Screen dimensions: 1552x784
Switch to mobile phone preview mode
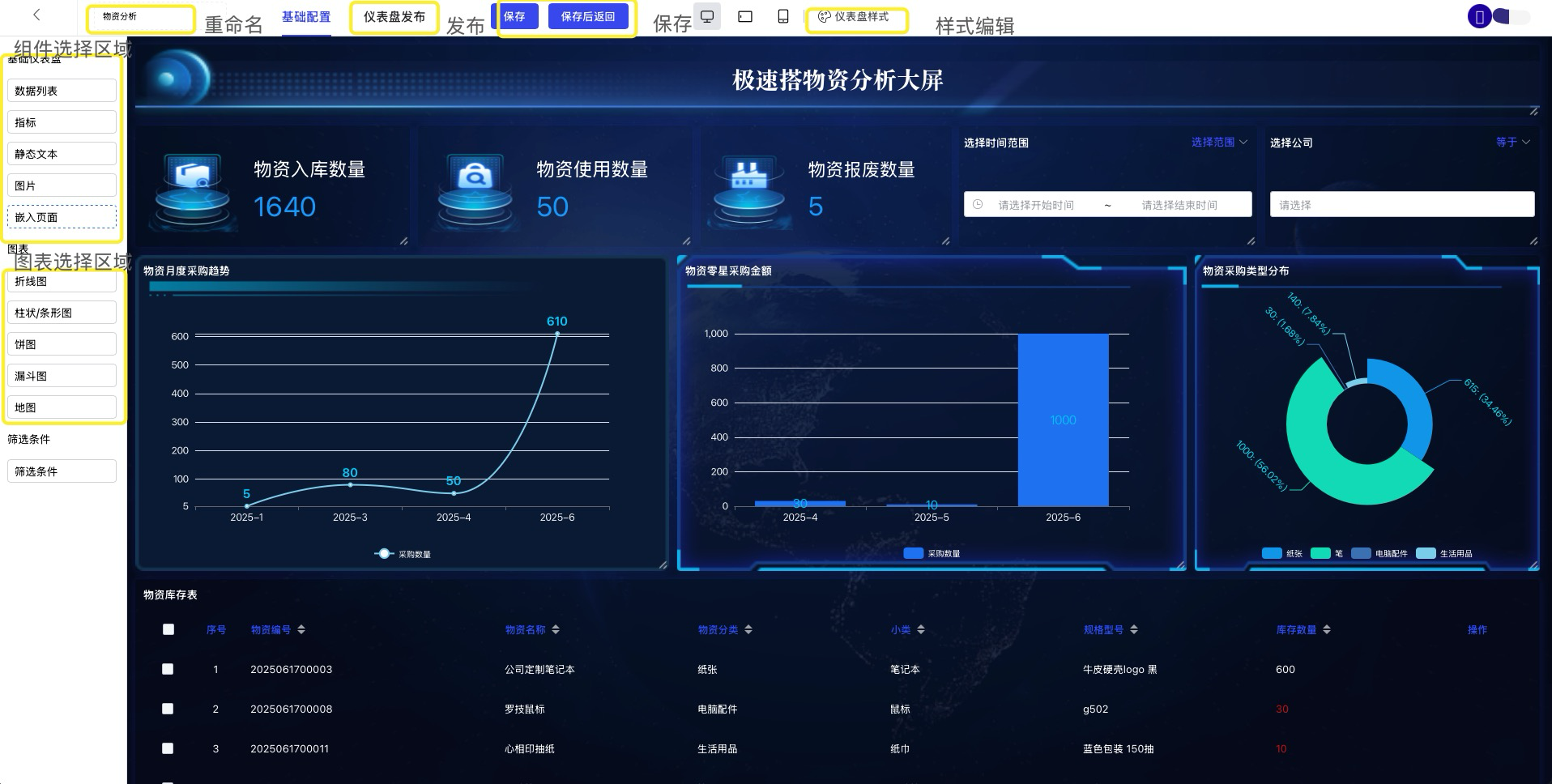(x=782, y=16)
